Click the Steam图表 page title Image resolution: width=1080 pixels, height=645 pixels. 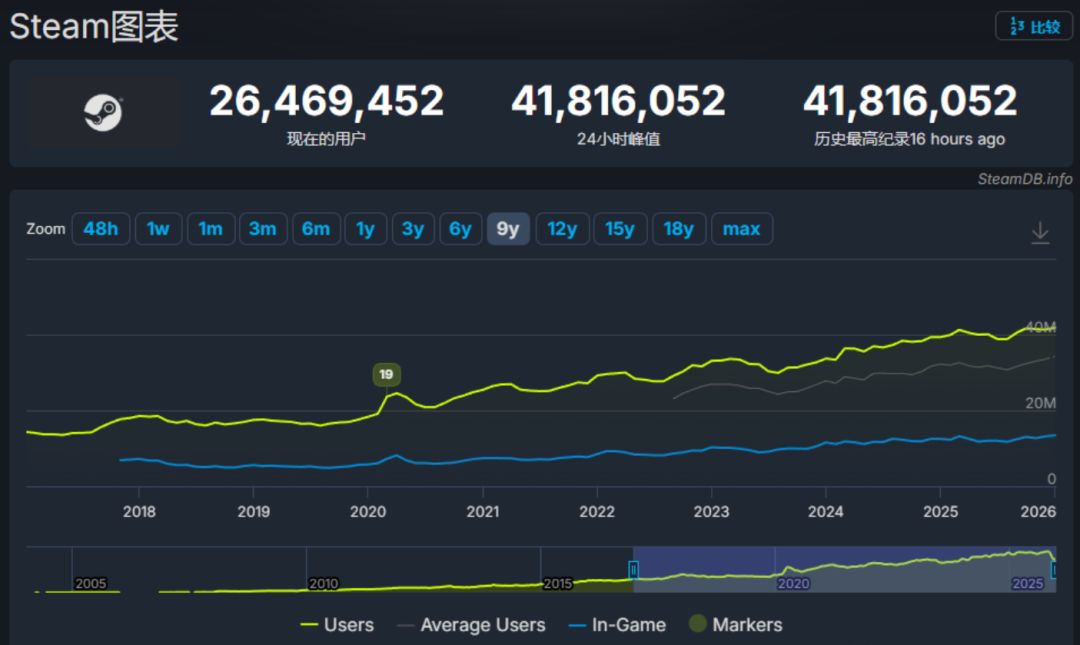pos(94,27)
